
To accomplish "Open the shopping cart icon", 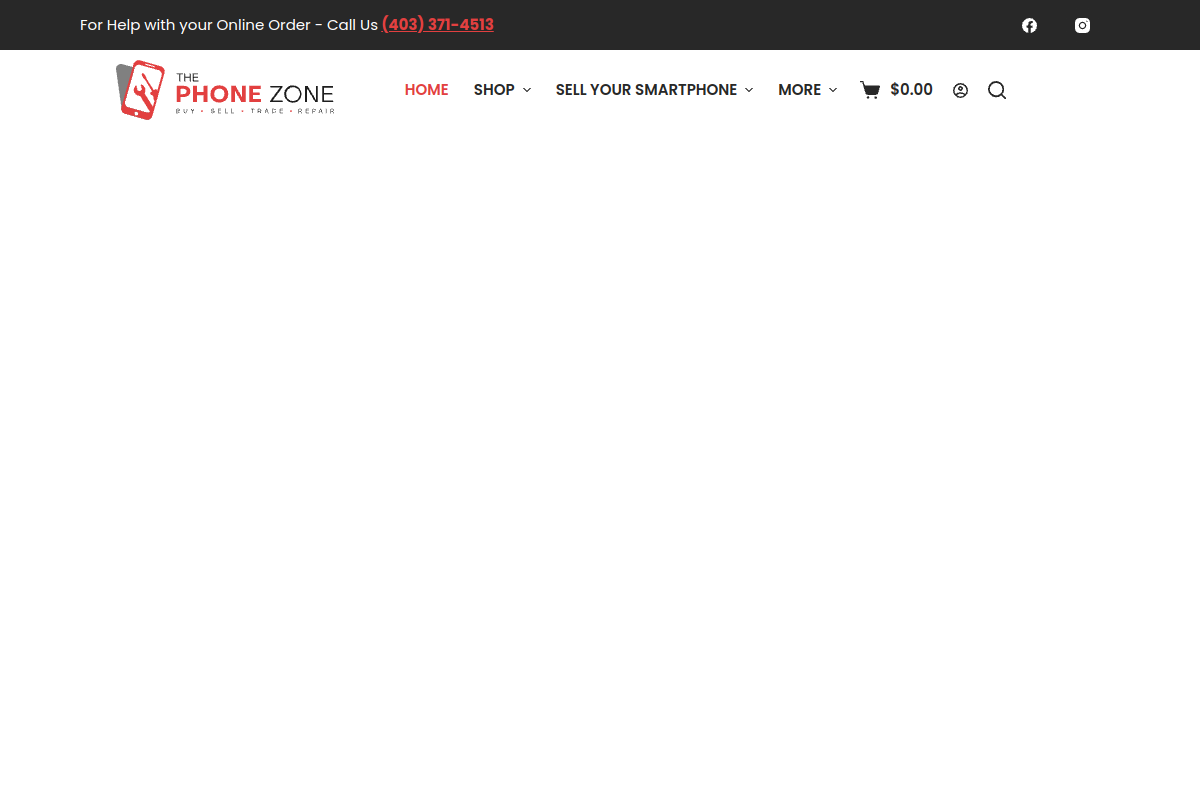I will pos(870,90).
